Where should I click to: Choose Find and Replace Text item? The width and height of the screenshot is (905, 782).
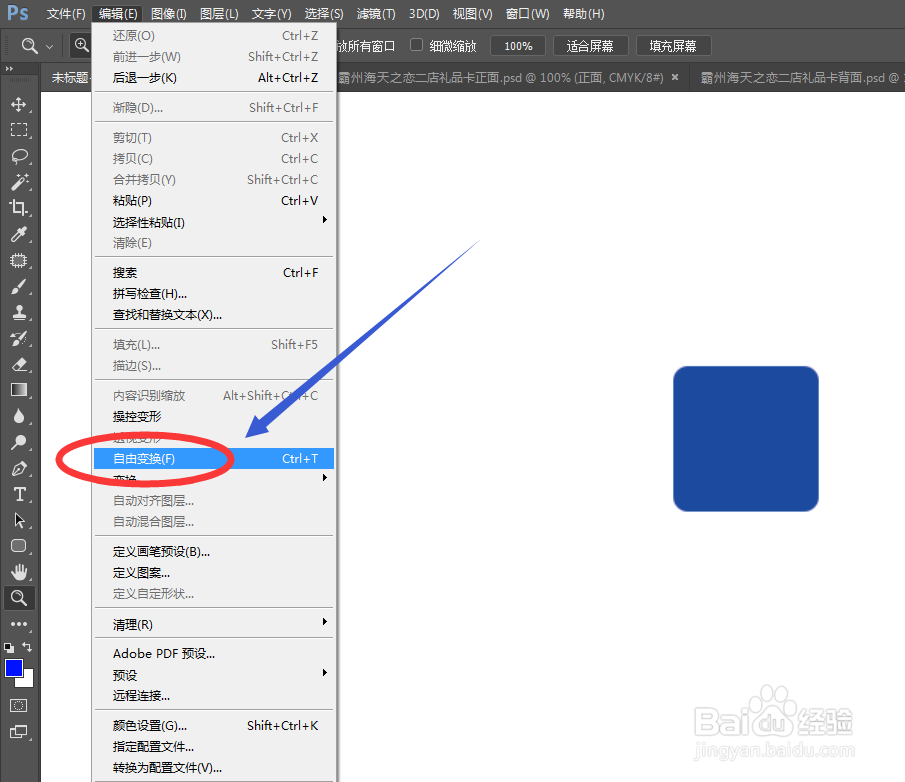(x=214, y=315)
